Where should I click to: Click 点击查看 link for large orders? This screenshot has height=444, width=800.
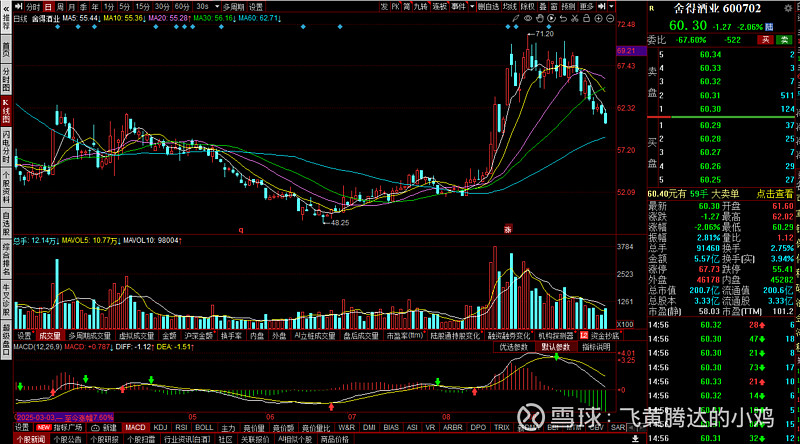(774, 194)
